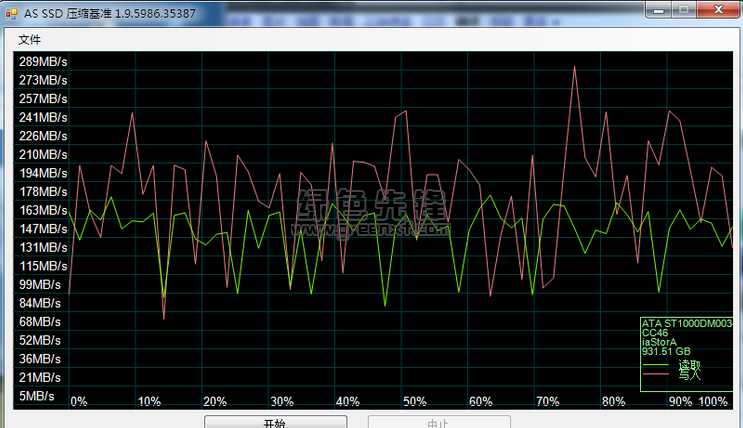Click the 68MB/s axis label
Screen dimensions: 743x428
click(40, 322)
